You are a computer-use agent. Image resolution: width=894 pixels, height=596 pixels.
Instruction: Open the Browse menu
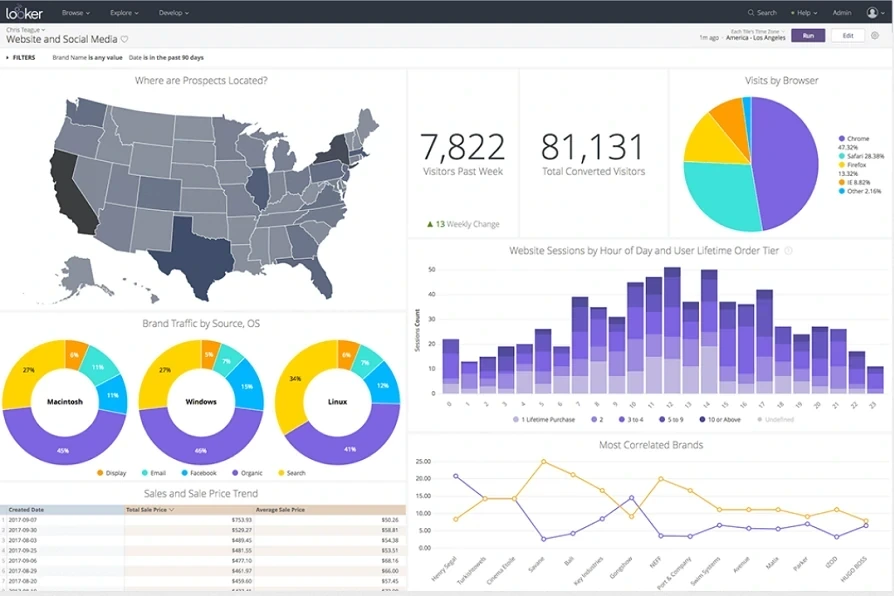[73, 12]
